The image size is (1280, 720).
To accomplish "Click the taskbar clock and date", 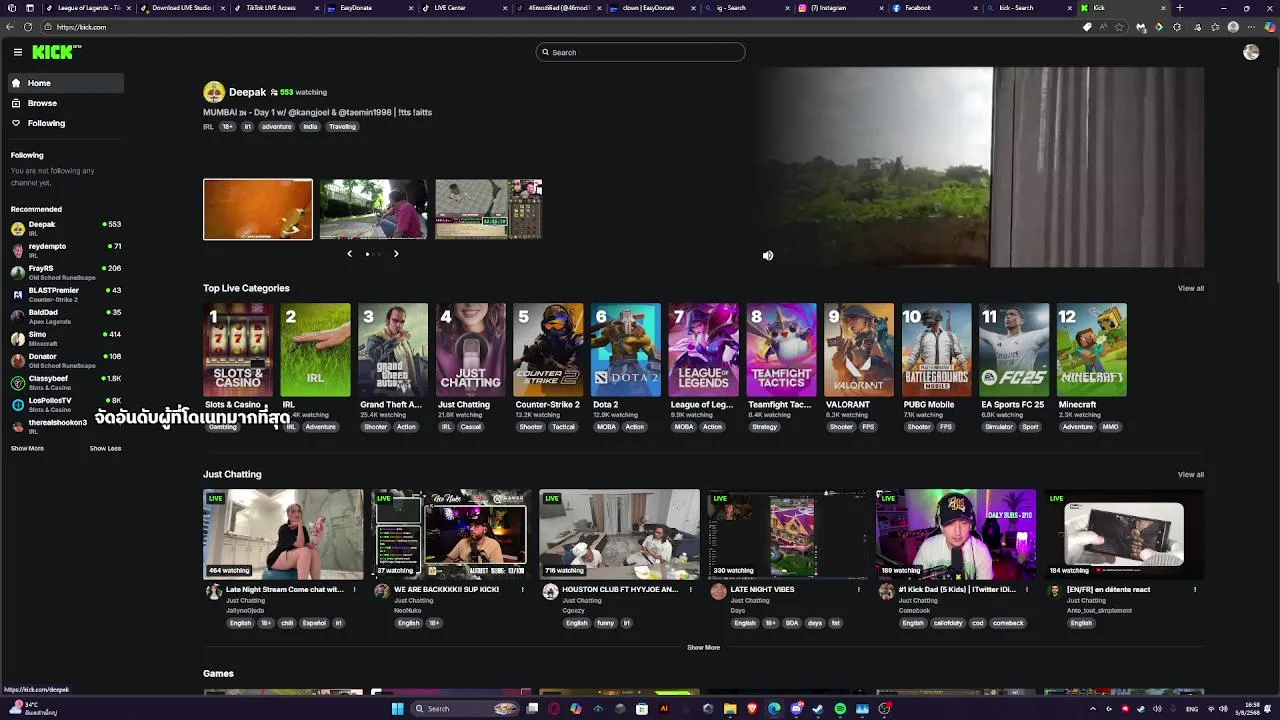I will click(1246, 709).
